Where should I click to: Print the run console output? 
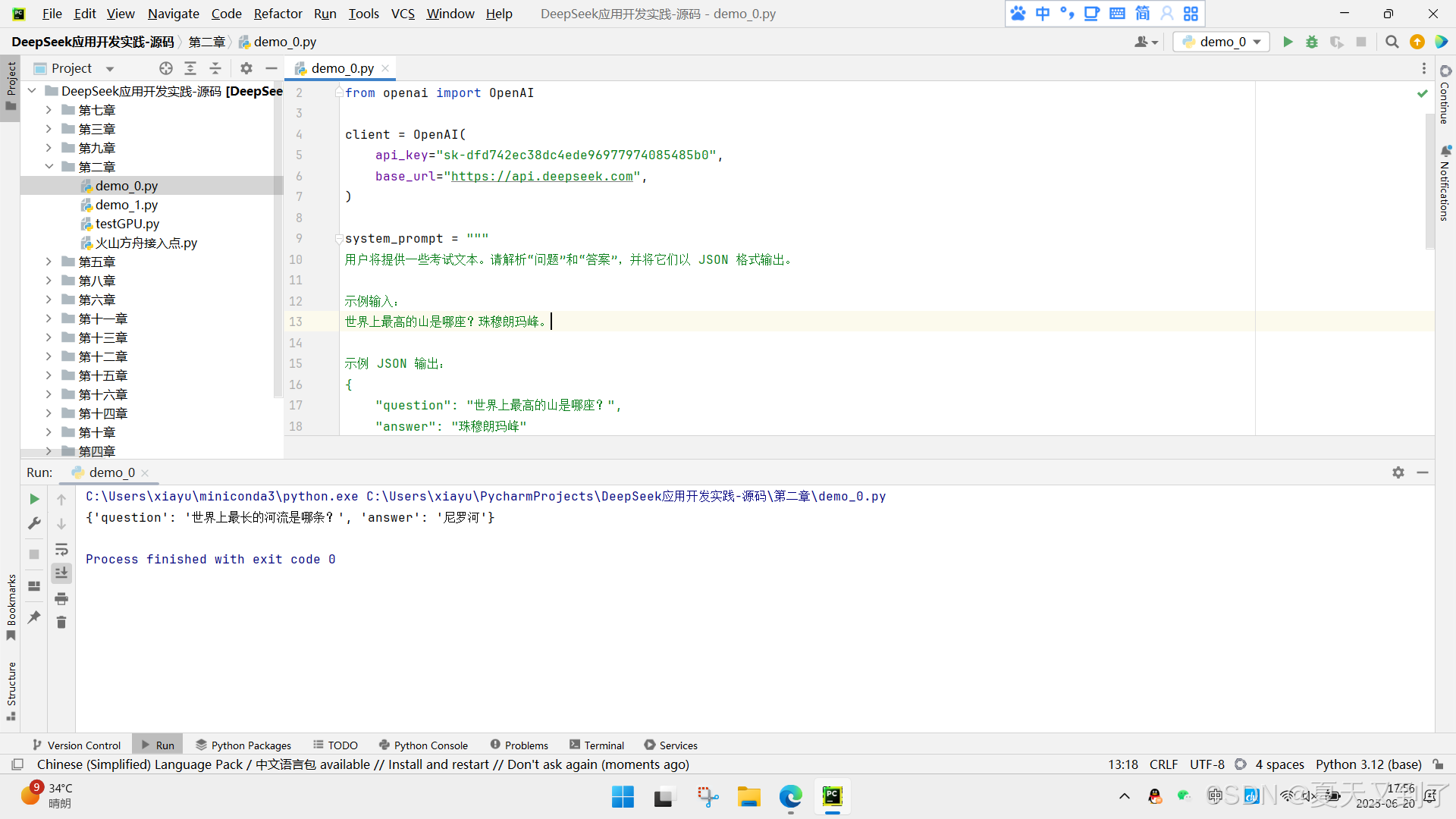(61, 599)
